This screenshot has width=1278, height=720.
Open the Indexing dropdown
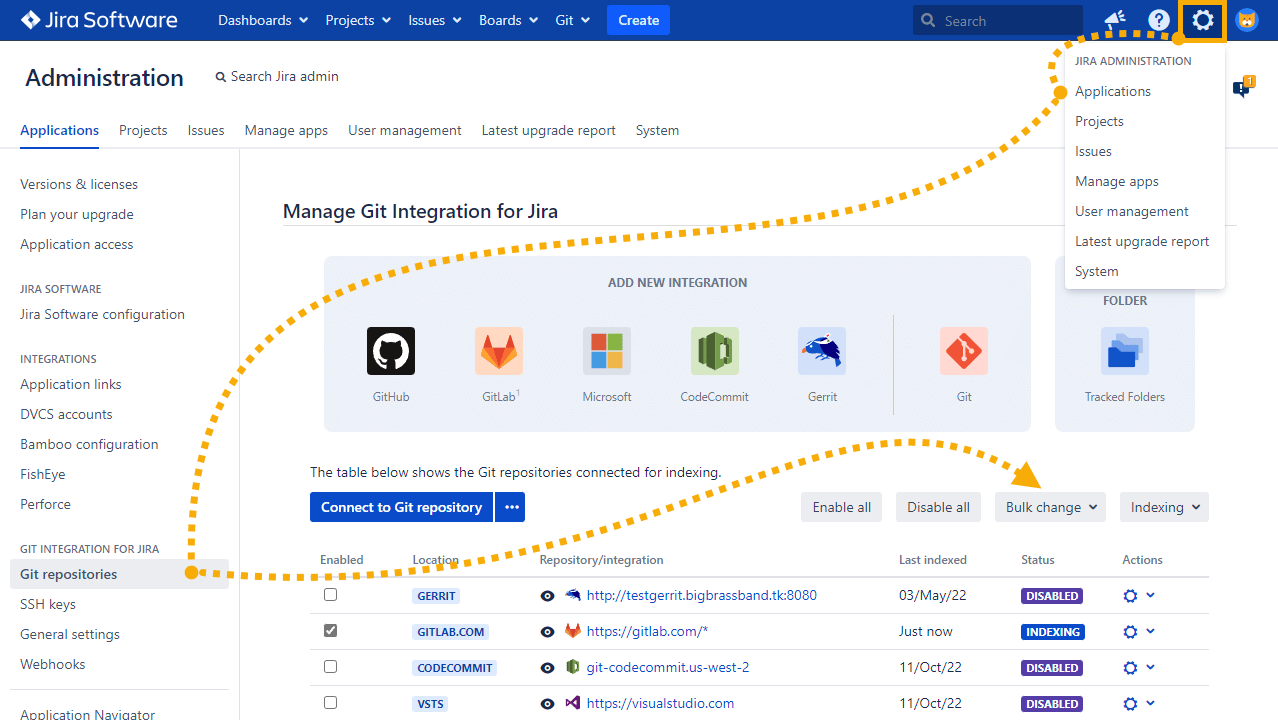pos(1164,507)
